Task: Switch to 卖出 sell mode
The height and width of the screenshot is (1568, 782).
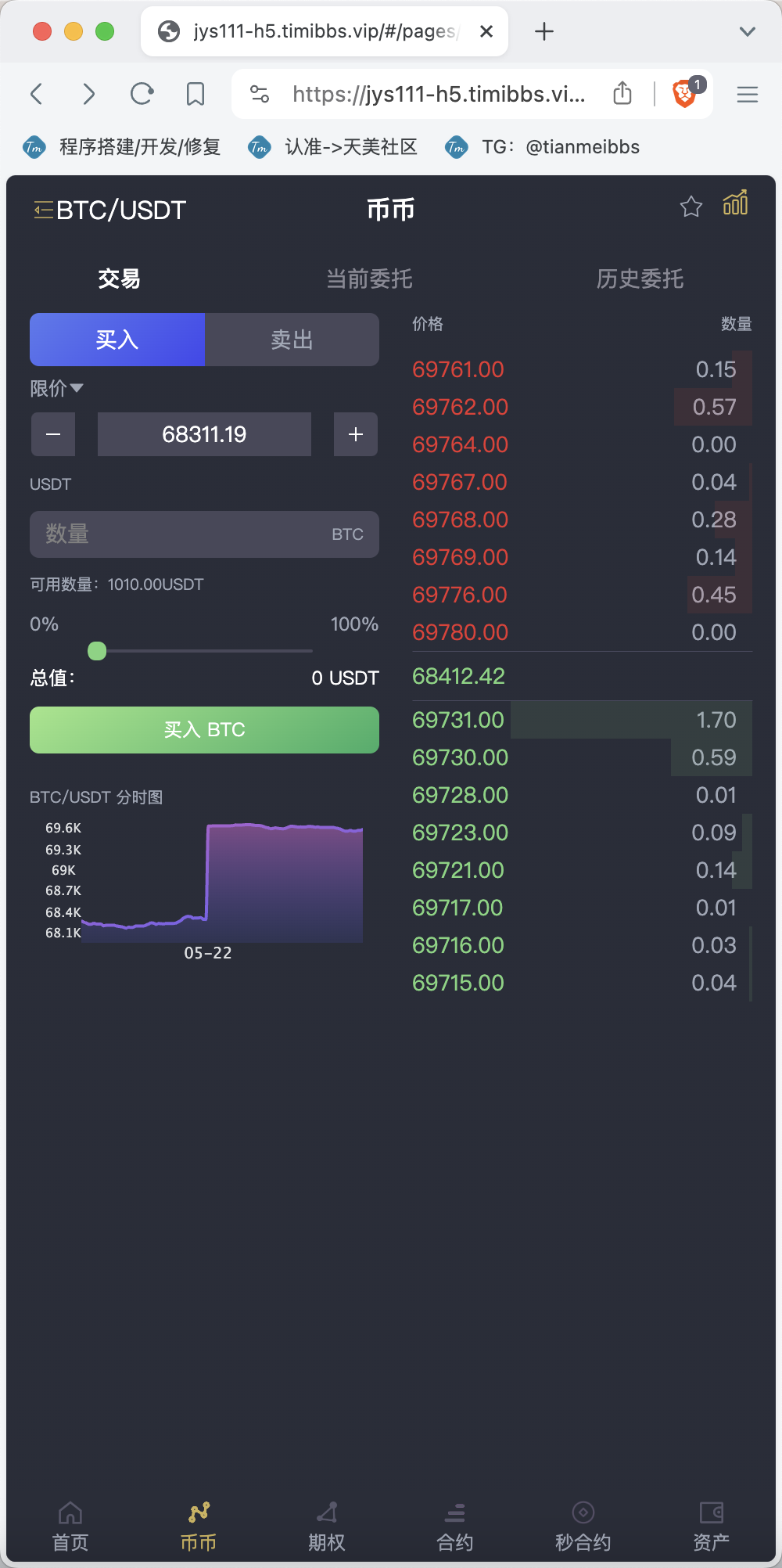Action: click(292, 340)
